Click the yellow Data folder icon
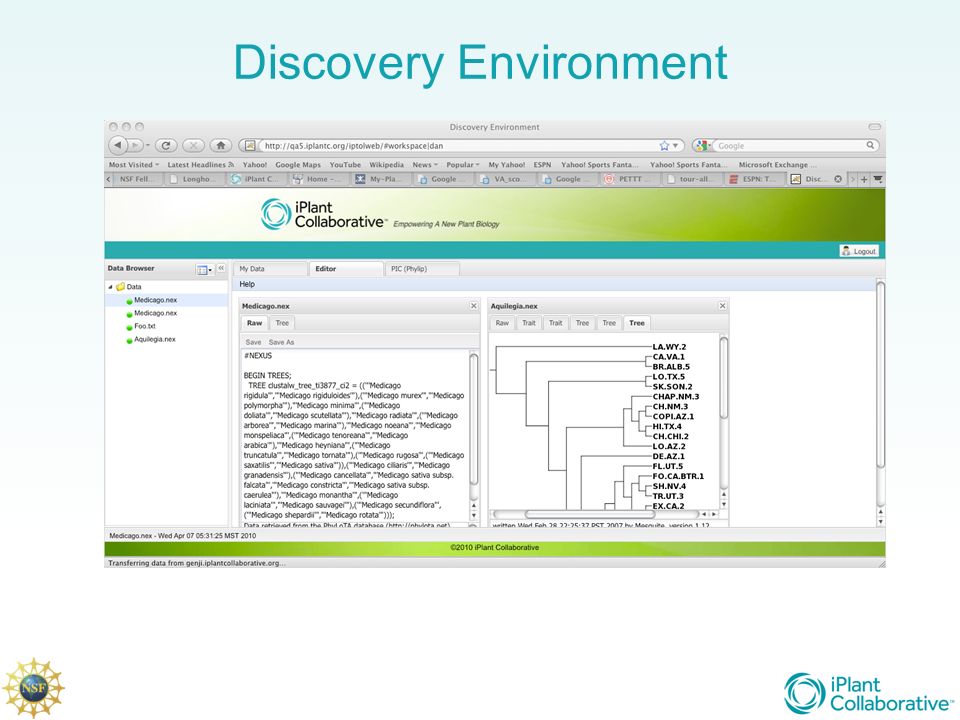The image size is (960, 720). [x=121, y=287]
